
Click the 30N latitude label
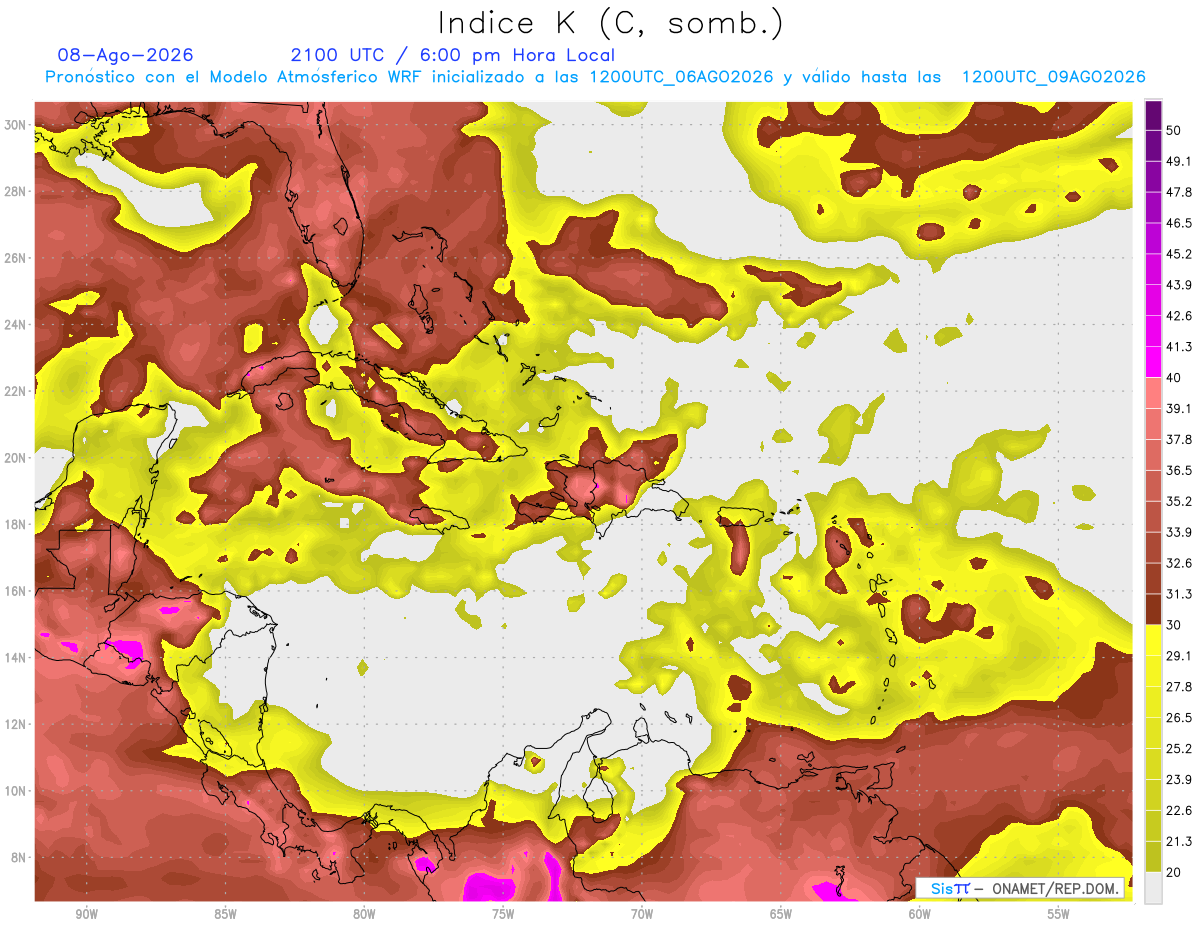(15, 125)
